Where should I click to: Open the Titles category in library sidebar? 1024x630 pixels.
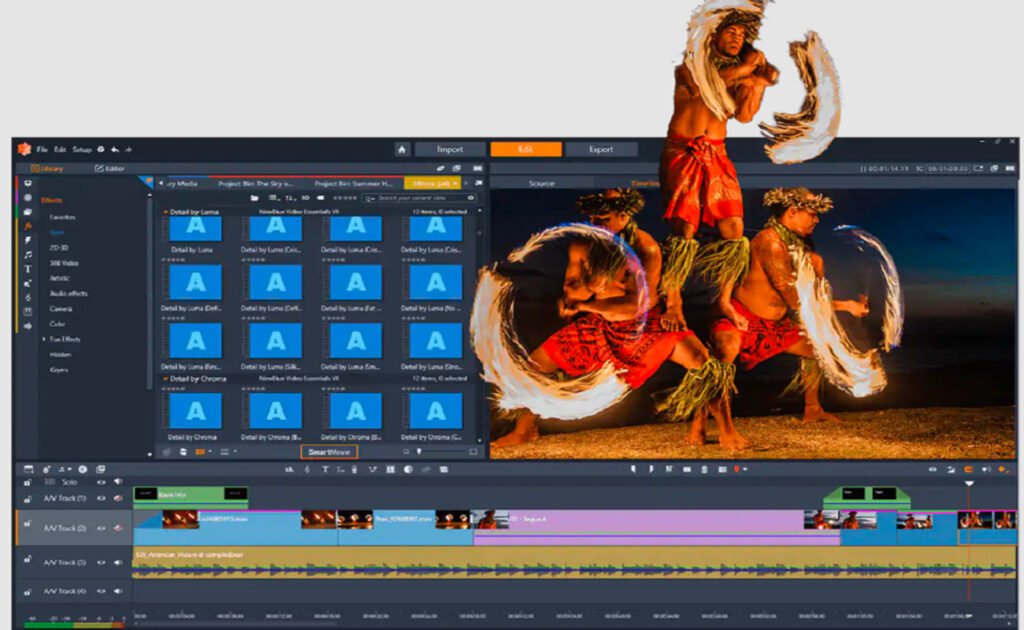(x=27, y=269)
